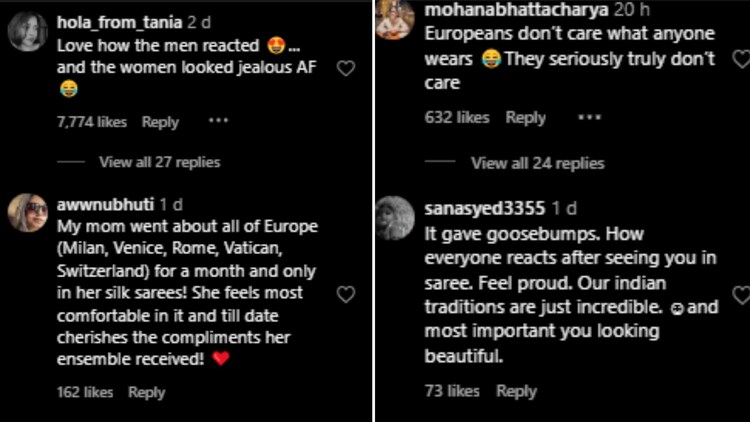Like sanasyed3355's comment with the heart icon
Screen dimensions: 750x422
point(741,295)
